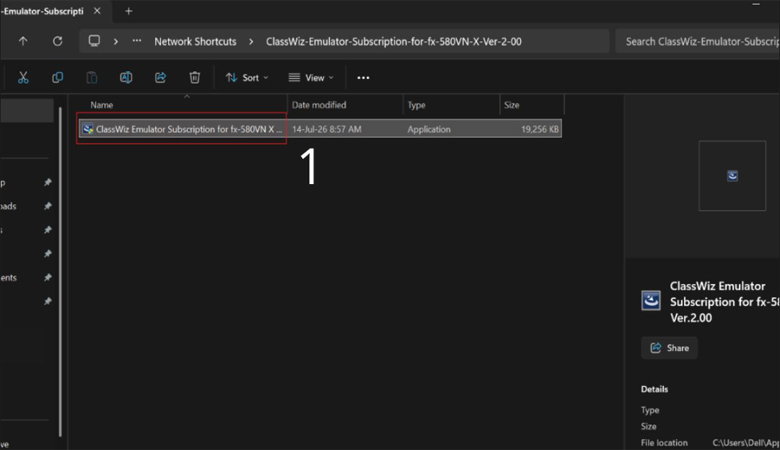The width and height of the screenshot is (780, 450).
Task: Click the File location path value
Action: tap(746, 443)
